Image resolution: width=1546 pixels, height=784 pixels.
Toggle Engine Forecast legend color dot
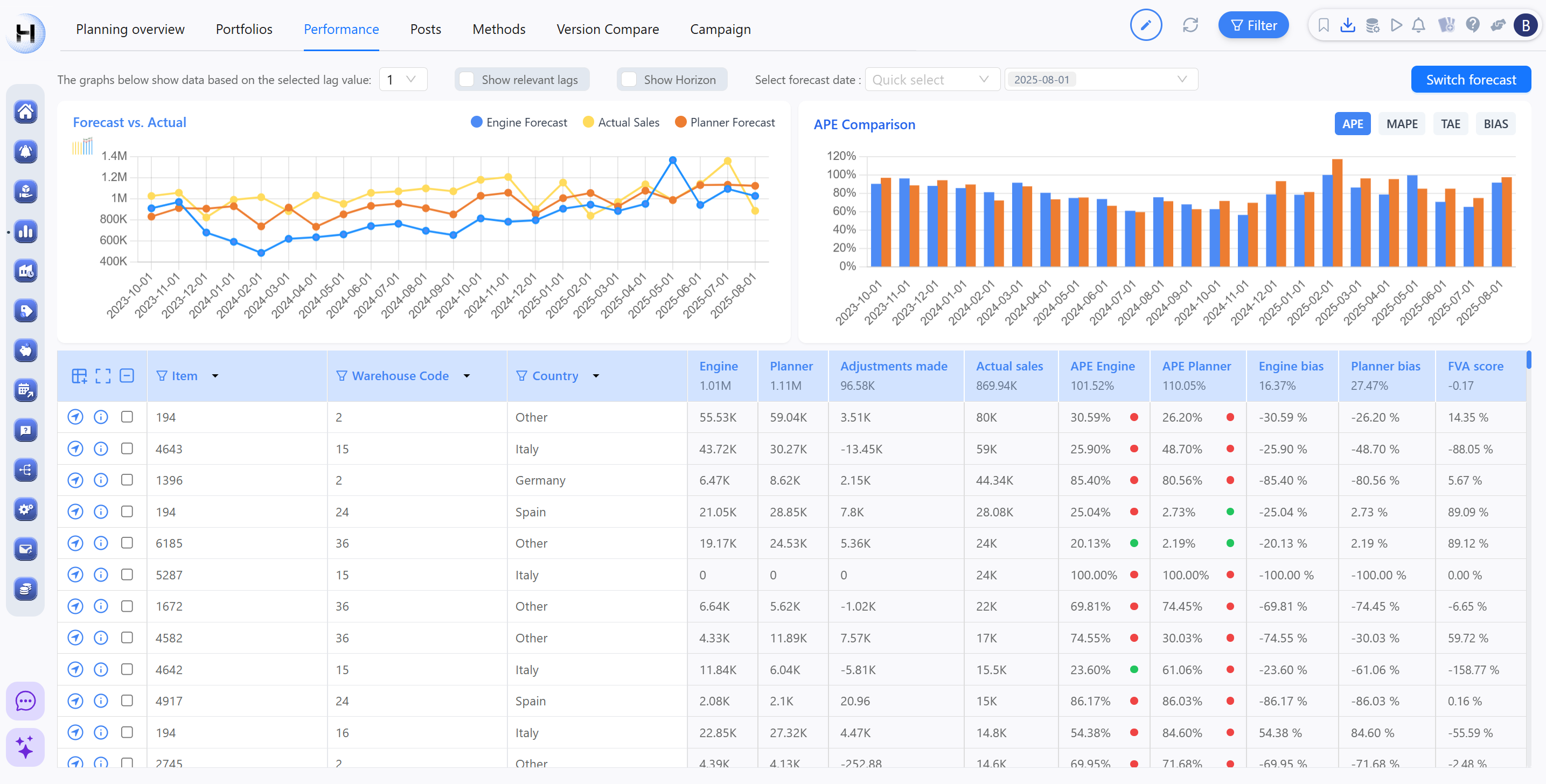point(477,122)
